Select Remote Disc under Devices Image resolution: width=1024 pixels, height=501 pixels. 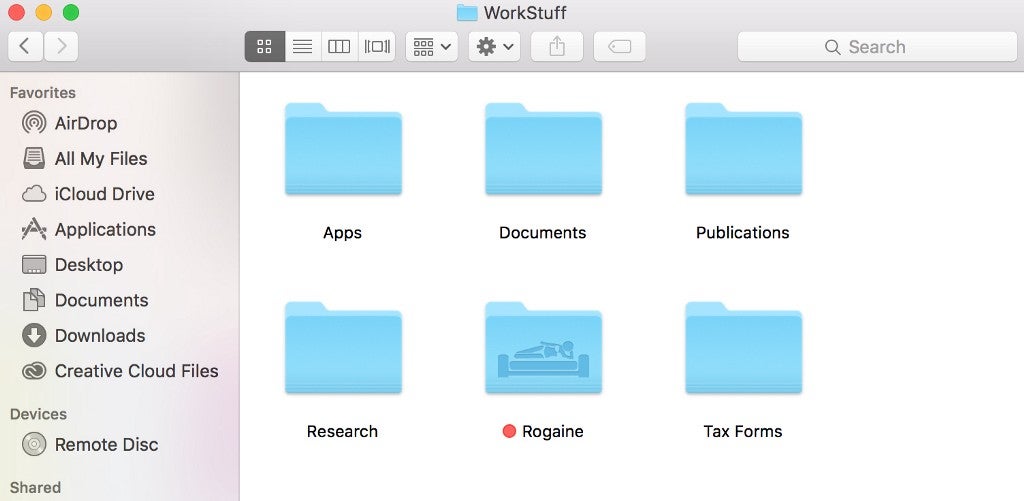pos(120,444)
